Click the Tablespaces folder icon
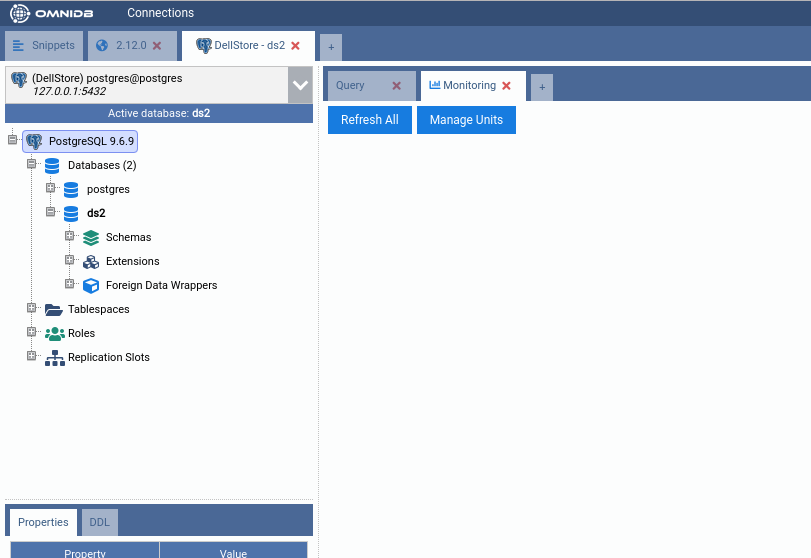The image size is (811, 558). click(x=54, y=310)
